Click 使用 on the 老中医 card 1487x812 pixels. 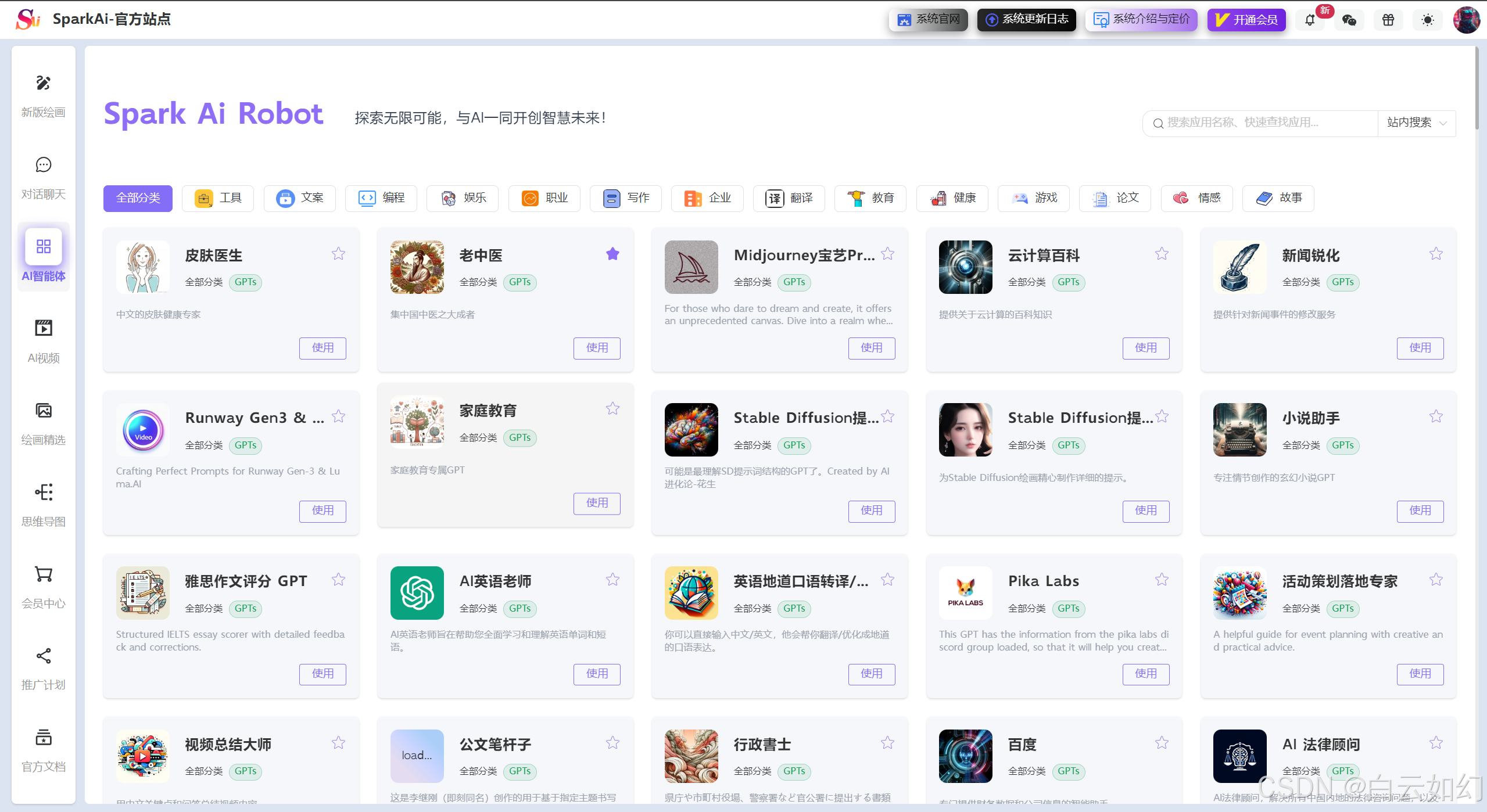[597, 348]
